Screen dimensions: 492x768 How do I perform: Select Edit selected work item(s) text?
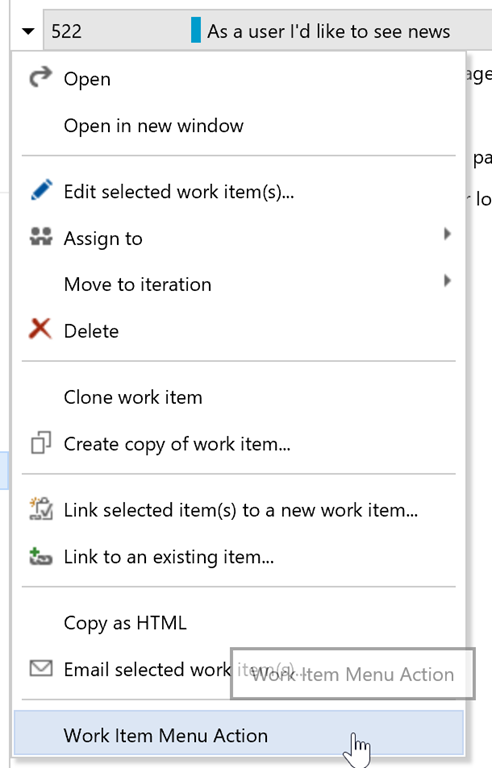click(x=179, y=192)
